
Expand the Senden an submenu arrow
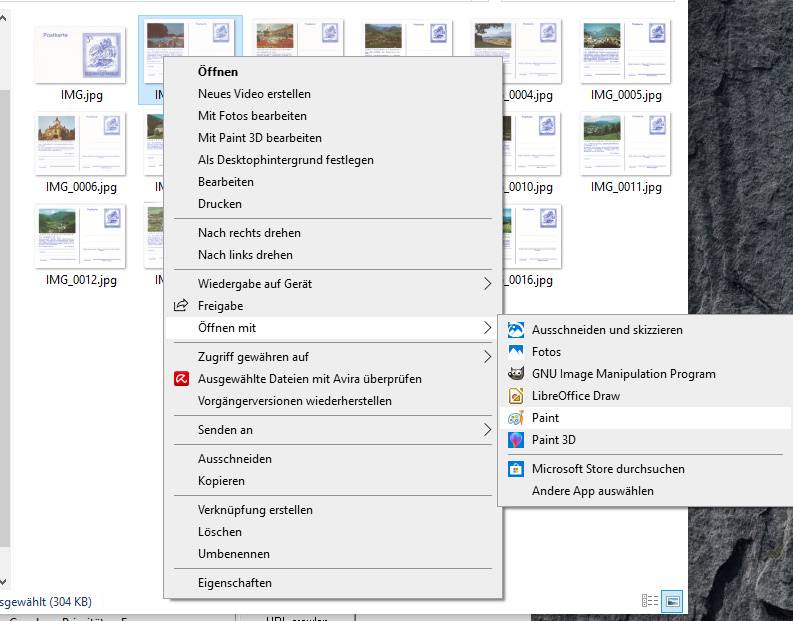(x=487, y=430)
